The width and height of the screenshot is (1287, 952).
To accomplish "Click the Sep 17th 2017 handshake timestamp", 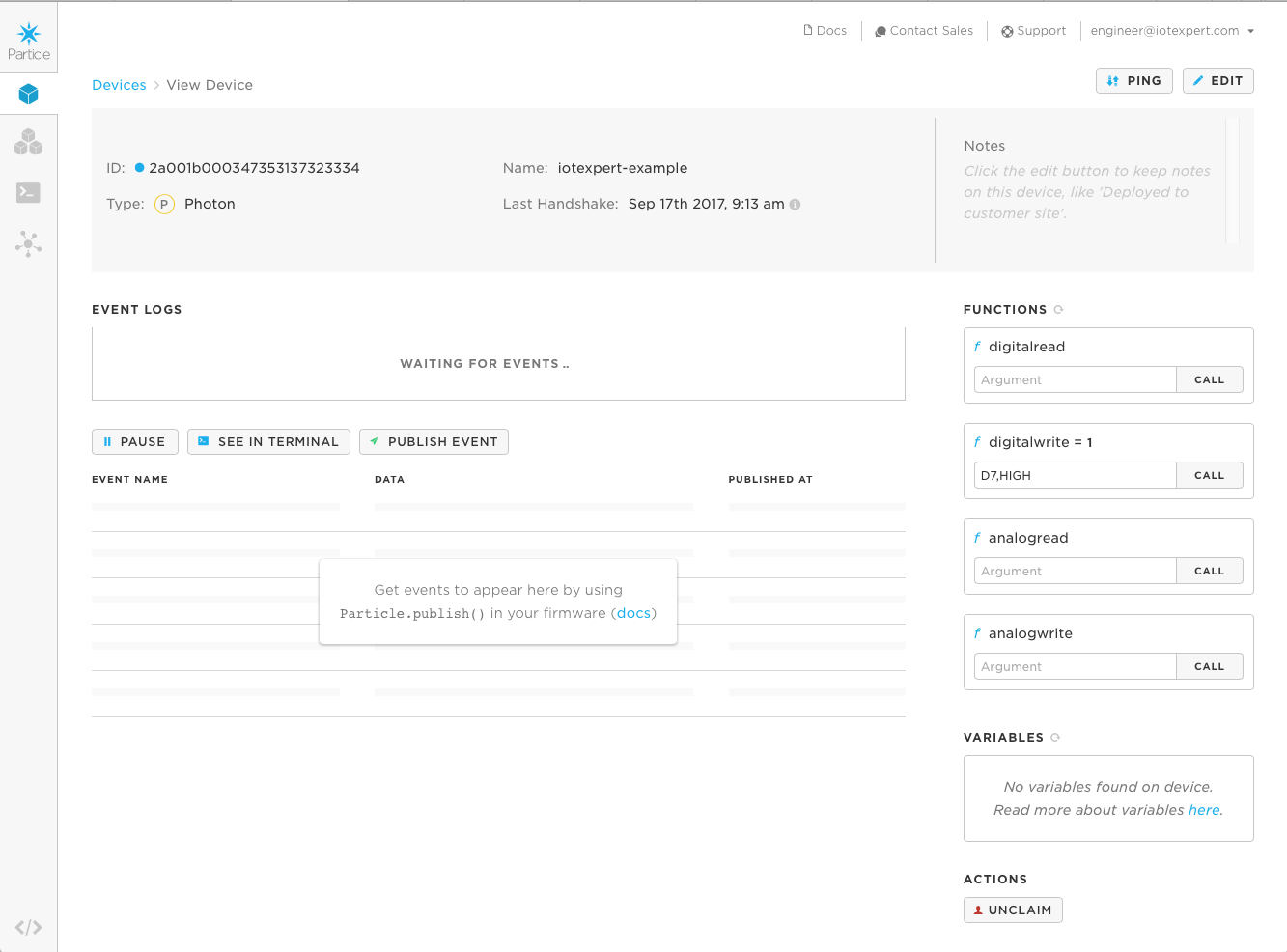I will [x=706, y=204].
